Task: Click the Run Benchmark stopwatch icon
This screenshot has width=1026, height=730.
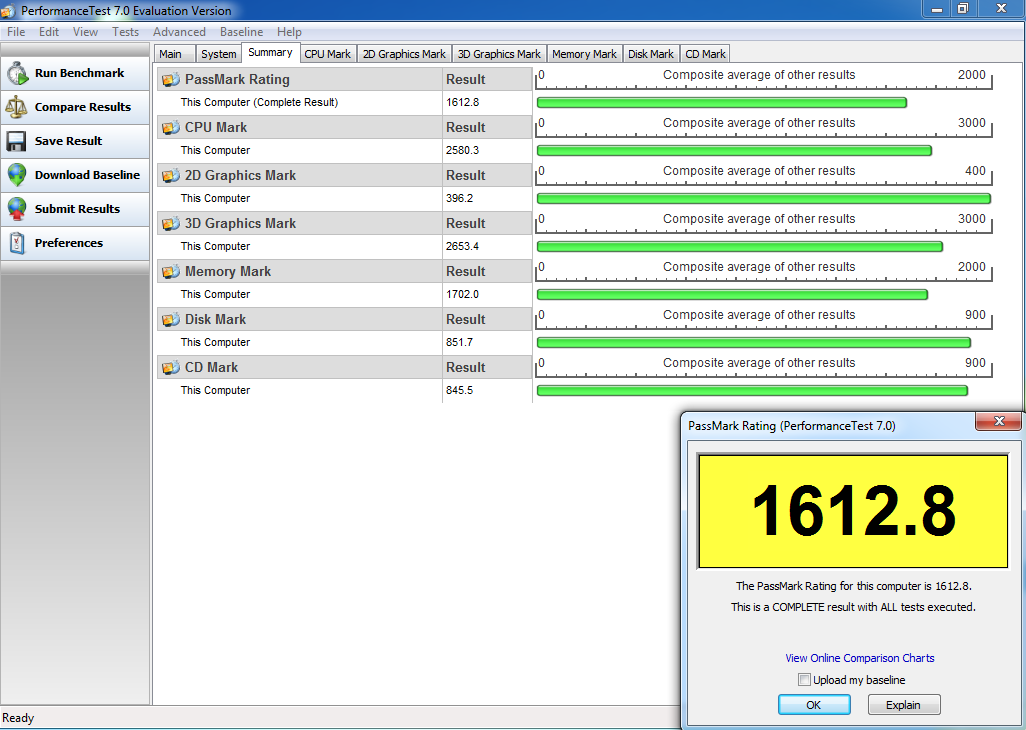Action: click(x=17, y=73)
